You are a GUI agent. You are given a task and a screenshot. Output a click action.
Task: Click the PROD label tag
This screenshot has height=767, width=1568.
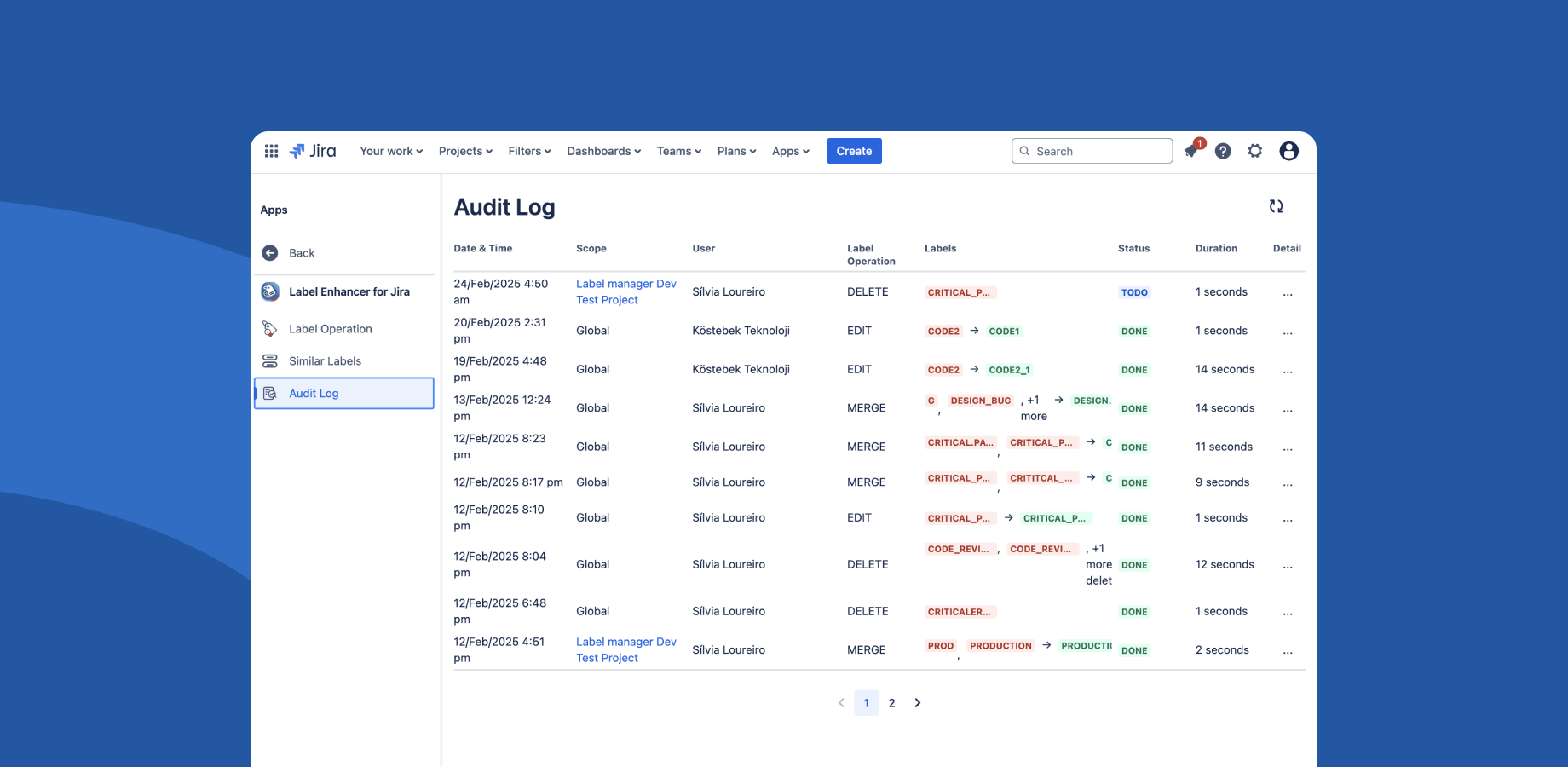941,646
